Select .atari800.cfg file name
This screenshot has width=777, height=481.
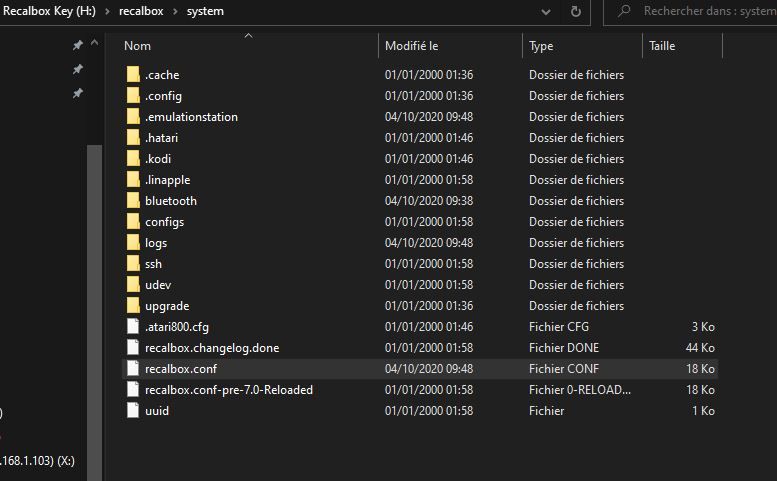[177, 327]
